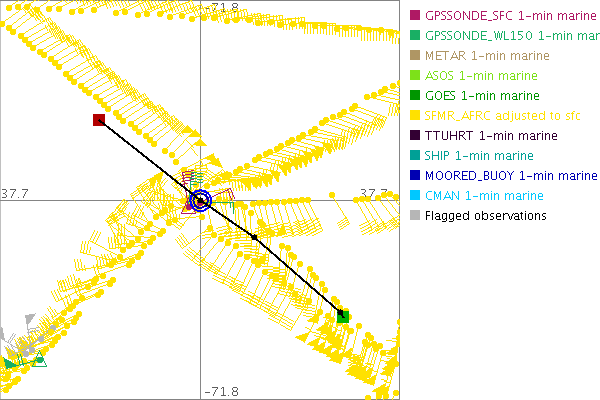600x400 pixels.
Task: Click the METAR tan legend swatch
Action: (x=415, y=55)
